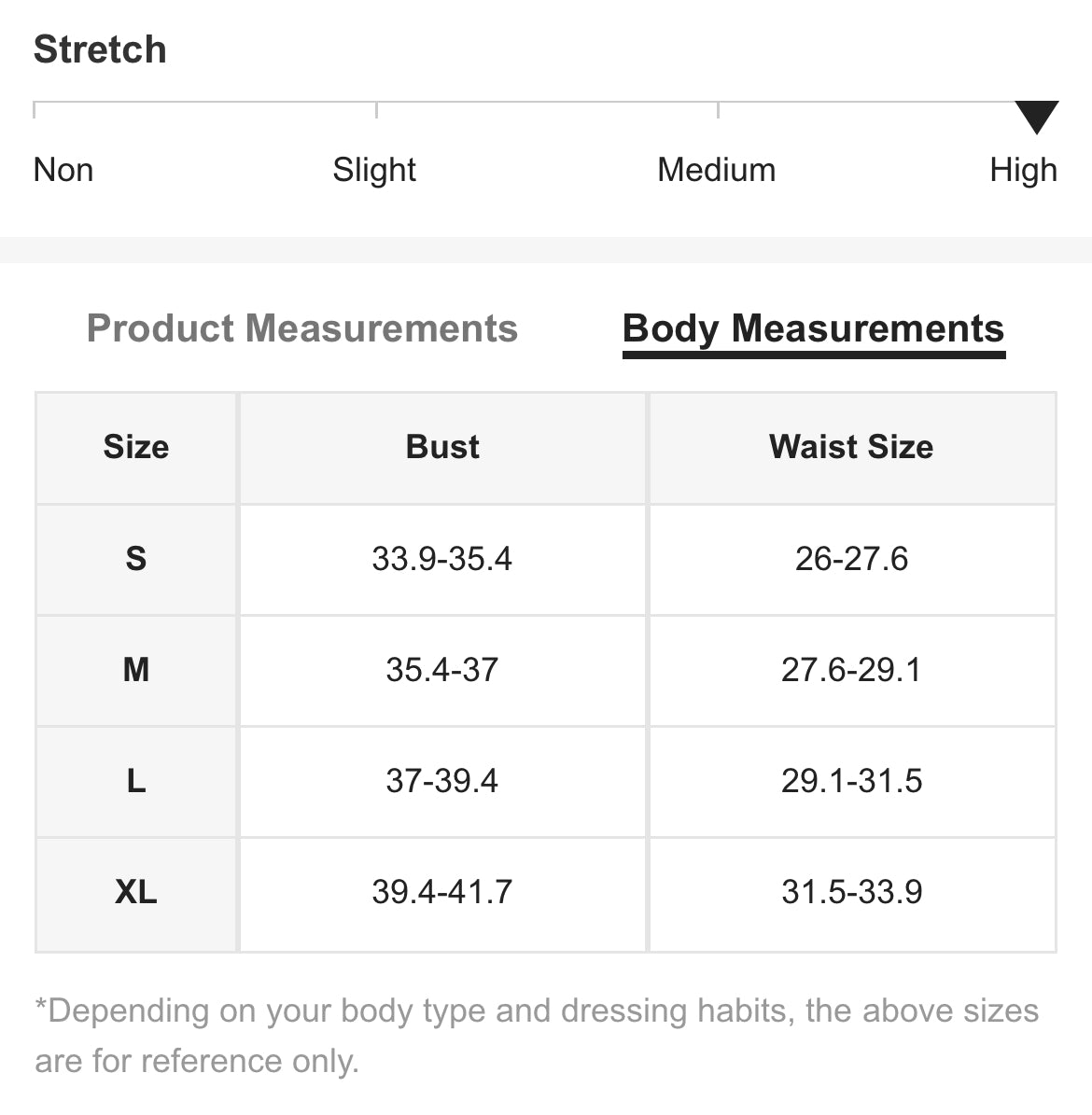Image resolution: width=1092 pixels, height=1115 pixels.
Task: Click the S size row label
Action: 136,559
